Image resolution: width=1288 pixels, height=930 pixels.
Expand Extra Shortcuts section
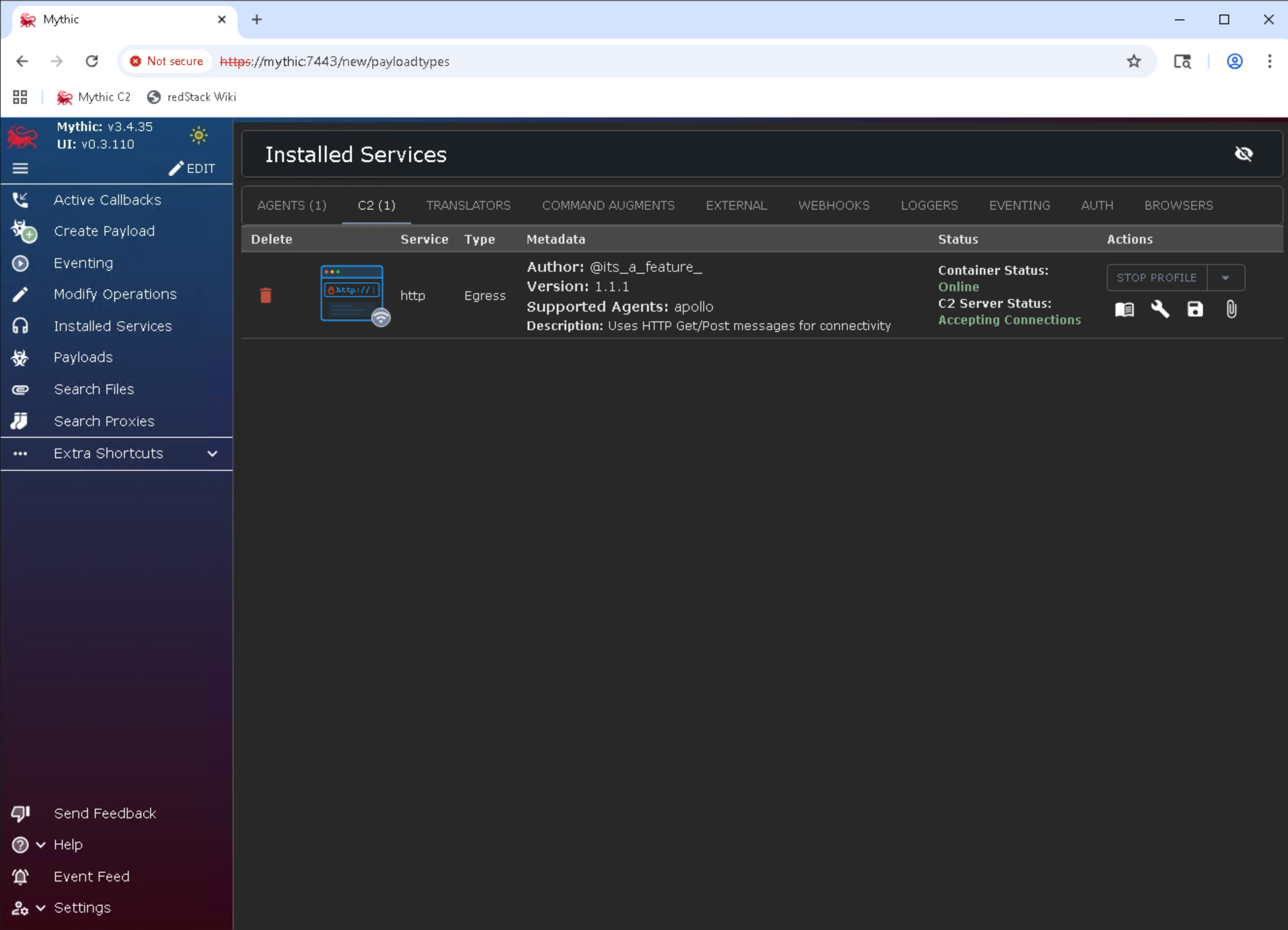point(116,454)
